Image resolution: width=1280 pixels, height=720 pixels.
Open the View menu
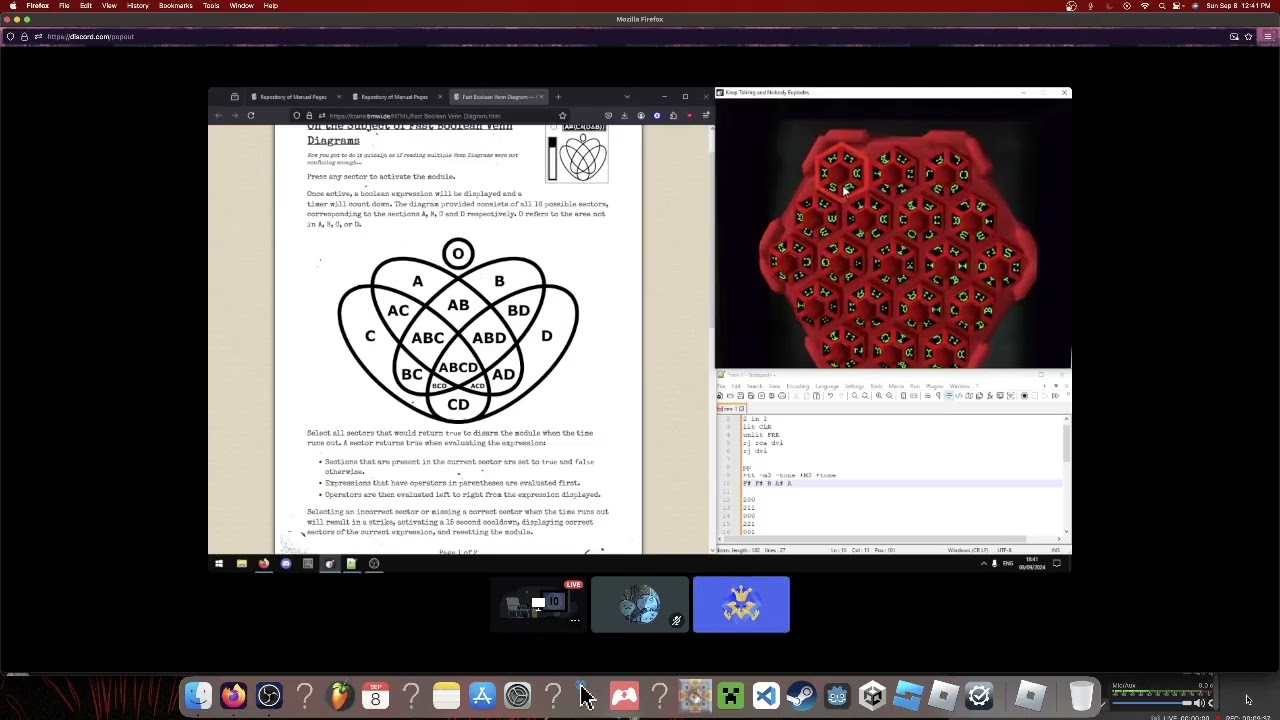[x=109, y=6]
